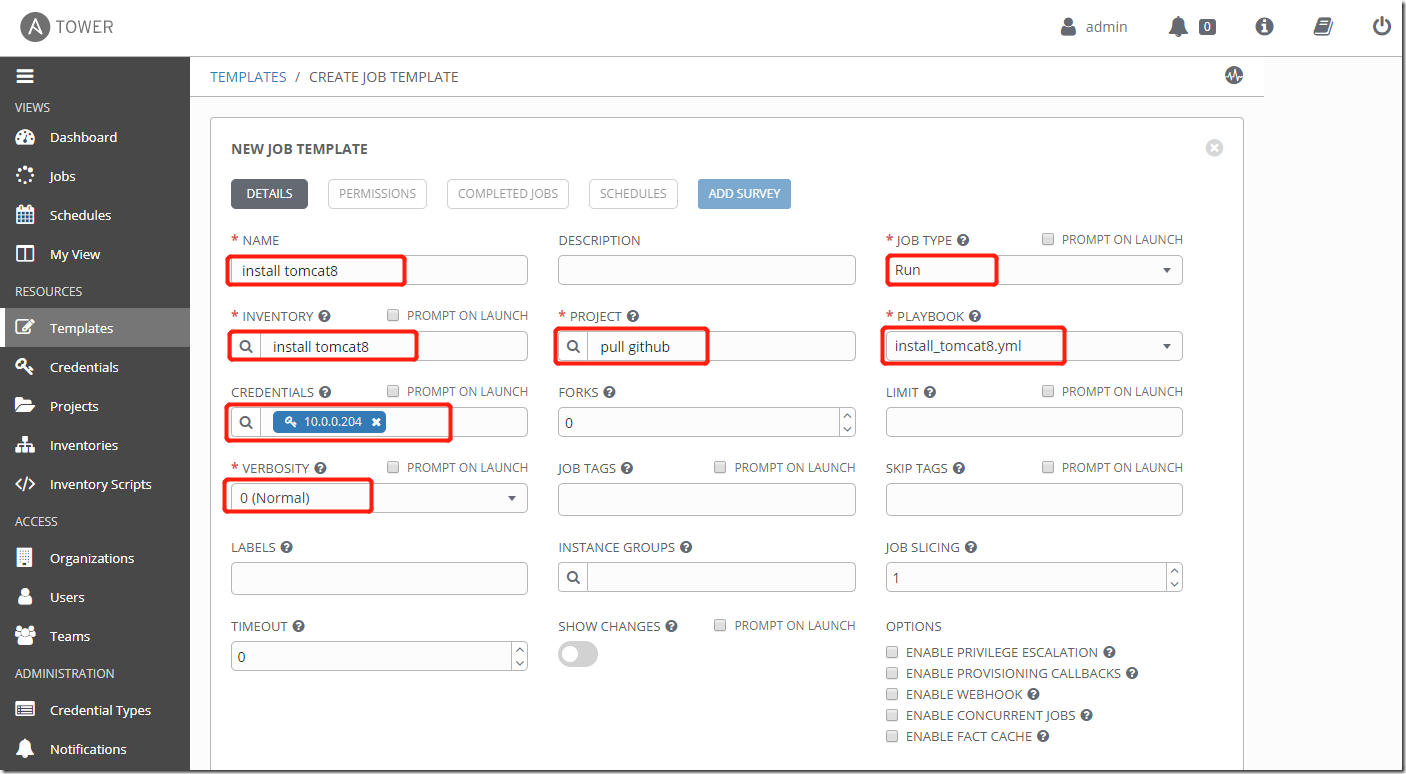The image size is (1406, 774).
Task: Switch to the Schedules tab
Action: click(x=633, y=193)
